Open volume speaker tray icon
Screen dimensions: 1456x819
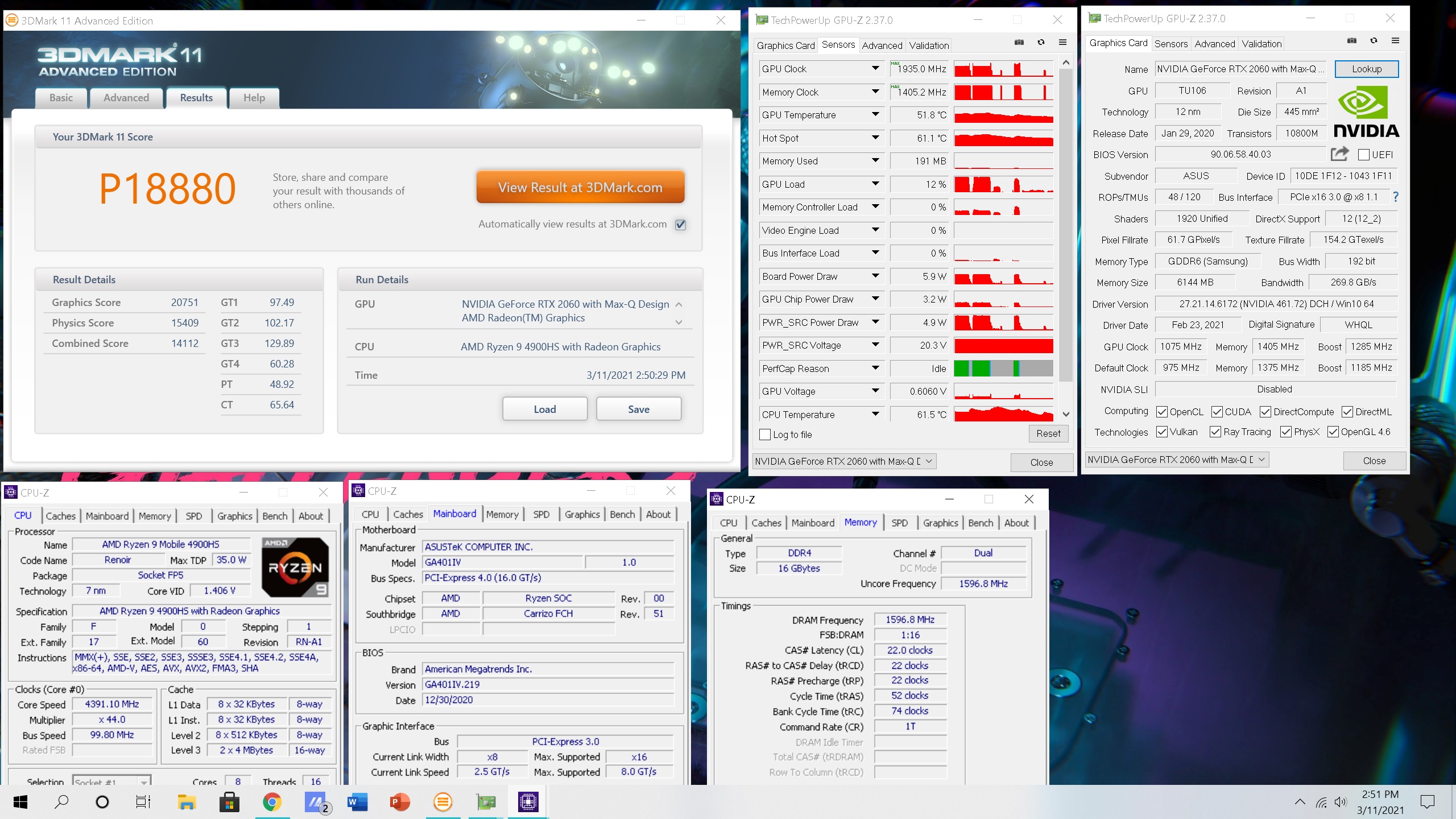click(x=1341, y=802)
